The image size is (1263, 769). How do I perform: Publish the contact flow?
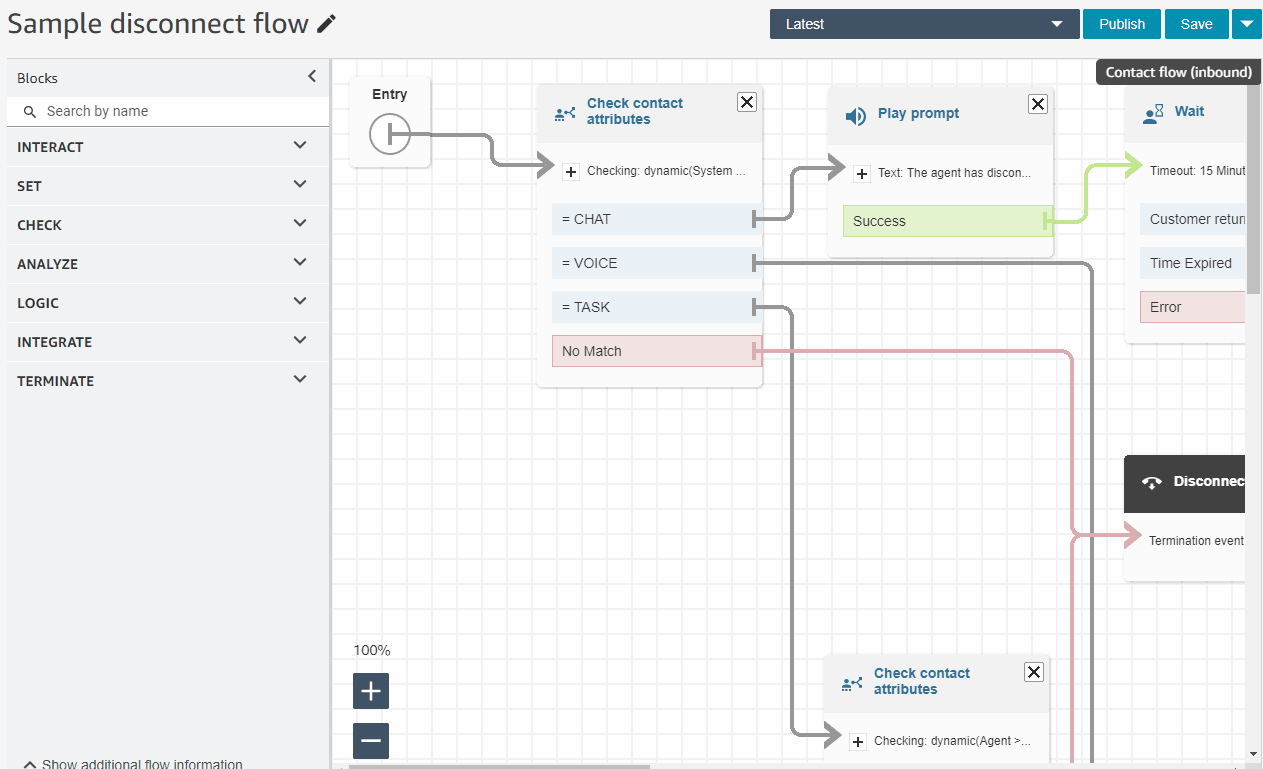1121,24
